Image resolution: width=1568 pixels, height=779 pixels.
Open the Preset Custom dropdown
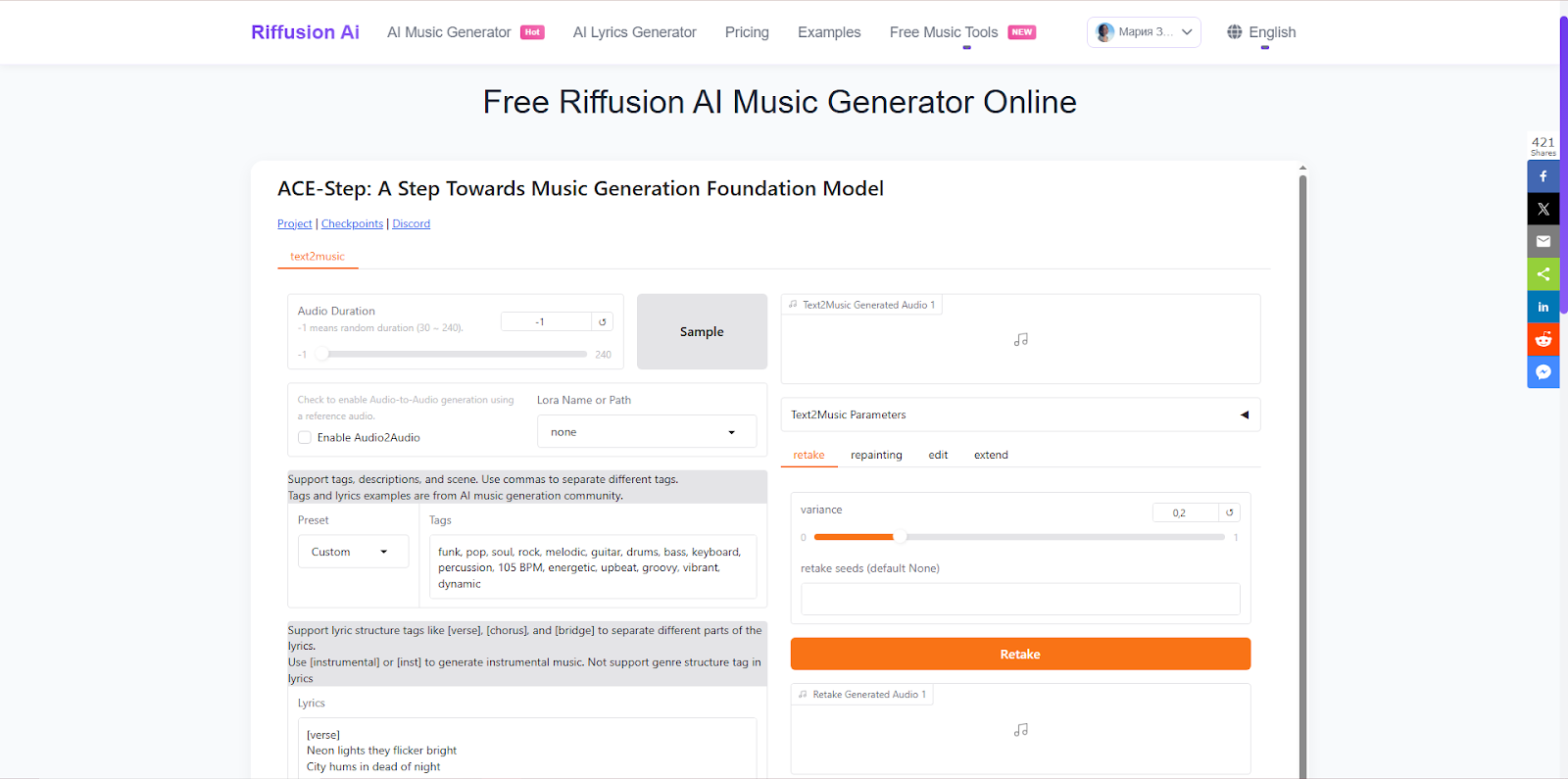pyautogui.click(x=352, y=552)
